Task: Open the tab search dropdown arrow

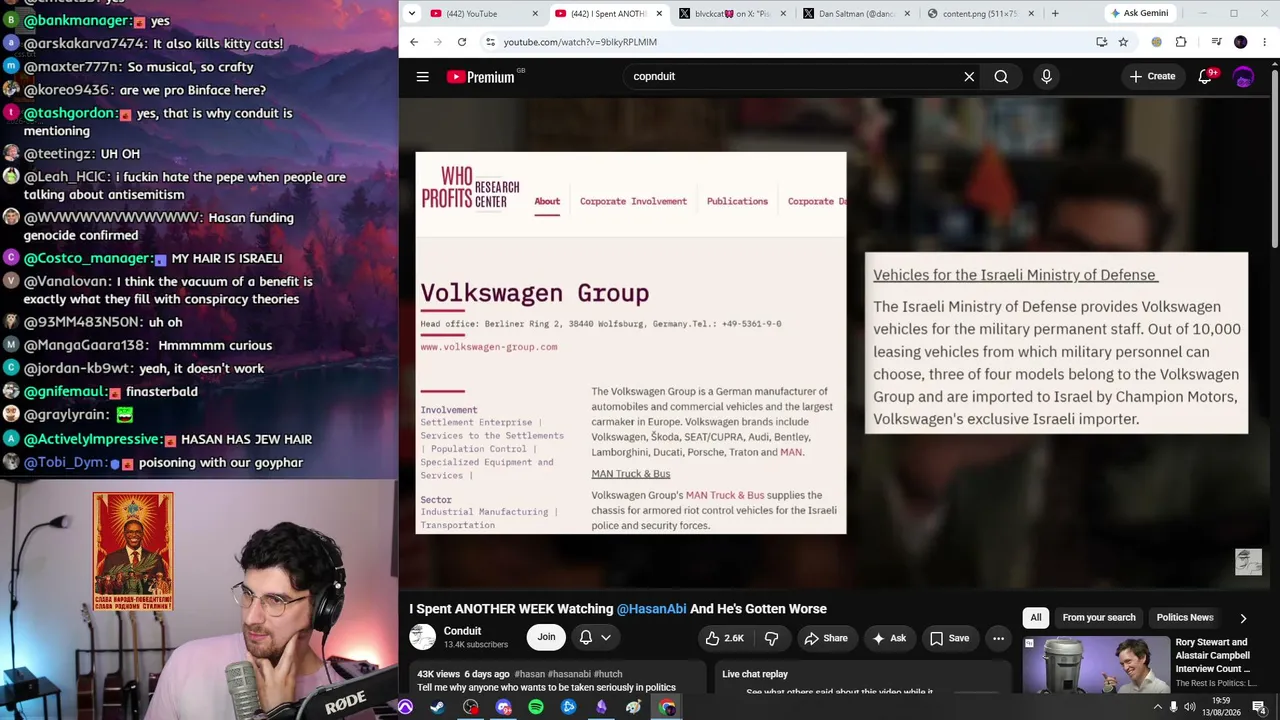Action: [x=412, y=13]
